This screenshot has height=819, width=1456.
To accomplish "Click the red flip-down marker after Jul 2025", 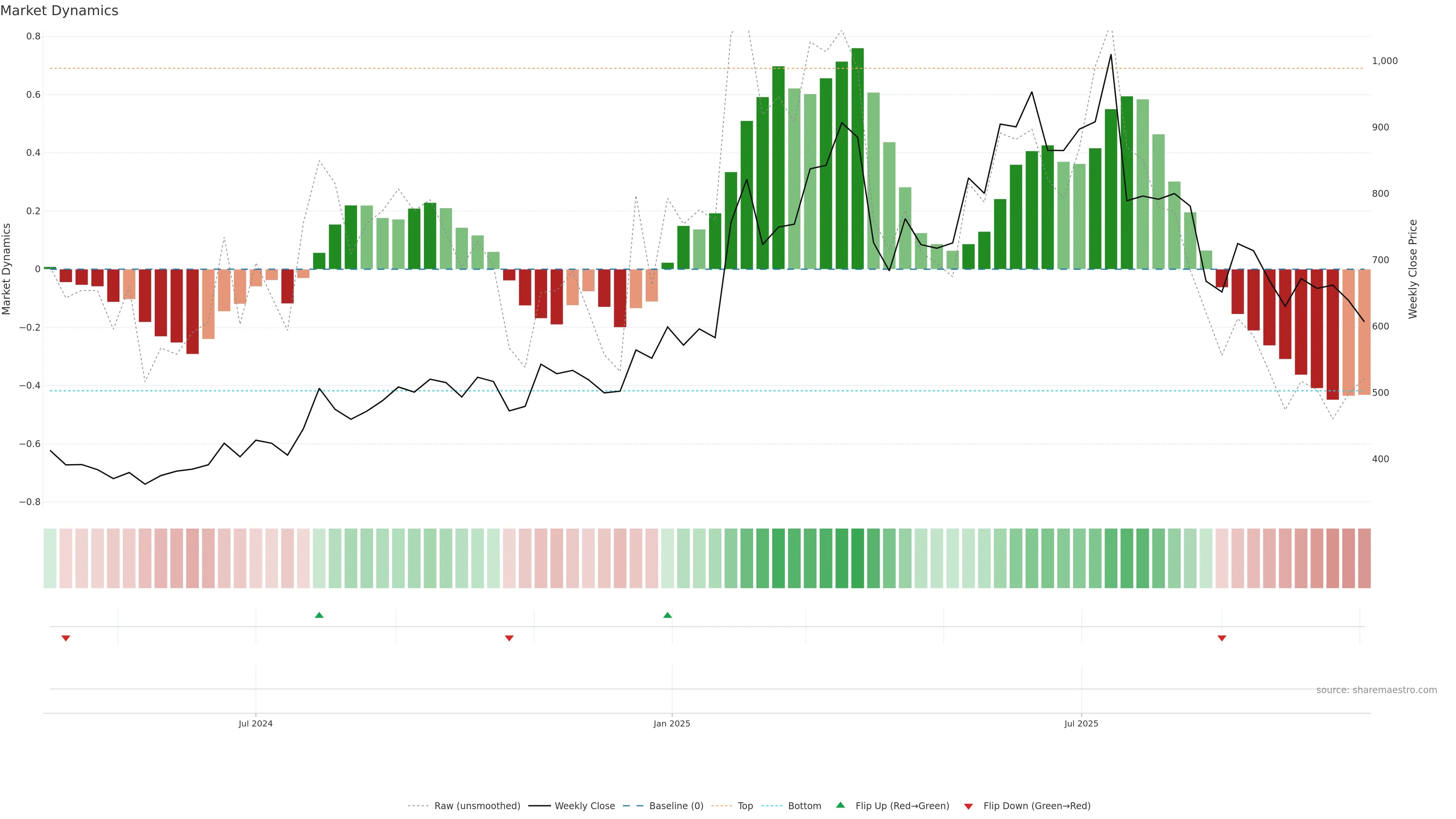I will (1221, 638).
